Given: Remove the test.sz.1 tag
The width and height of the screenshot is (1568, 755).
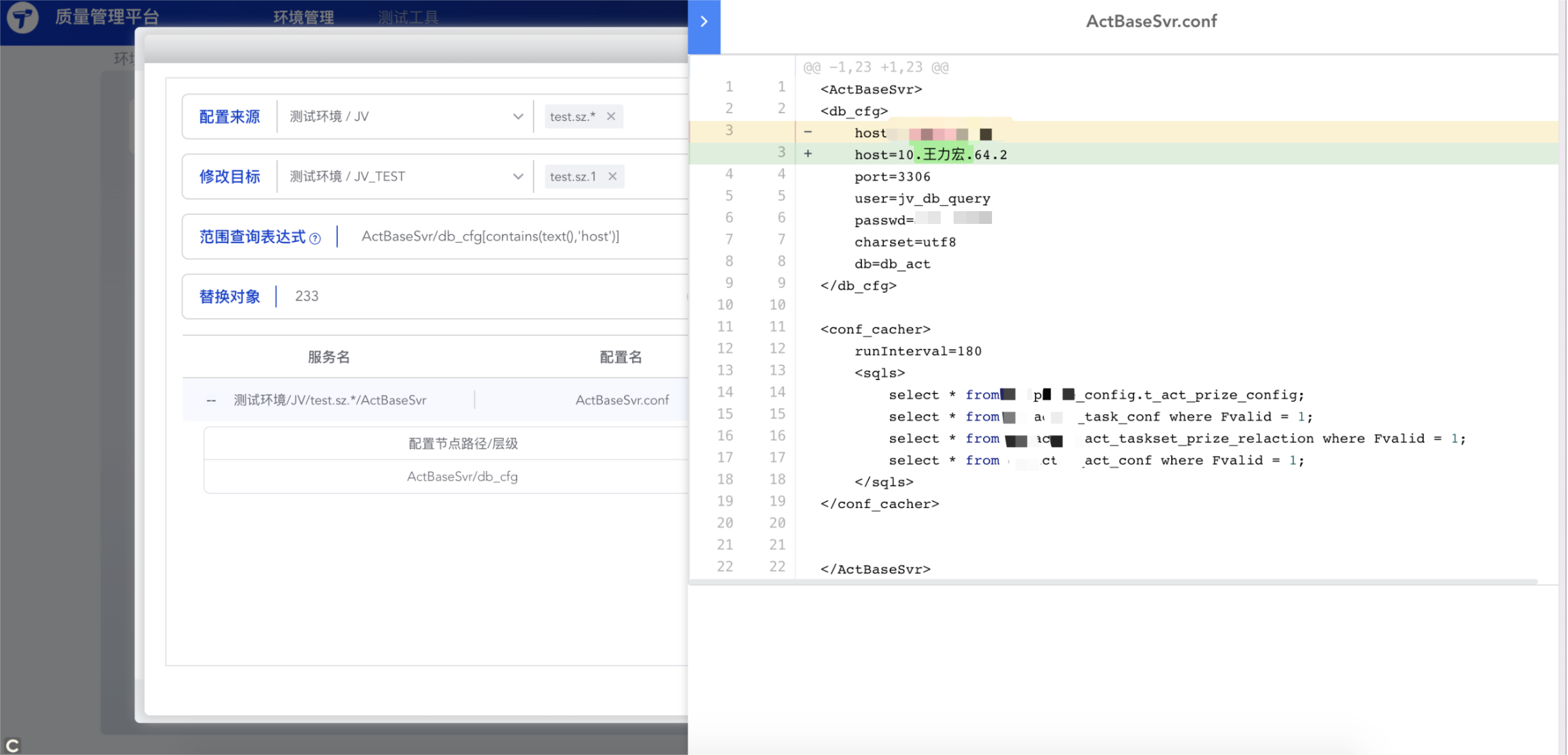Looking at the screenshot, I should tap(612, 177).
